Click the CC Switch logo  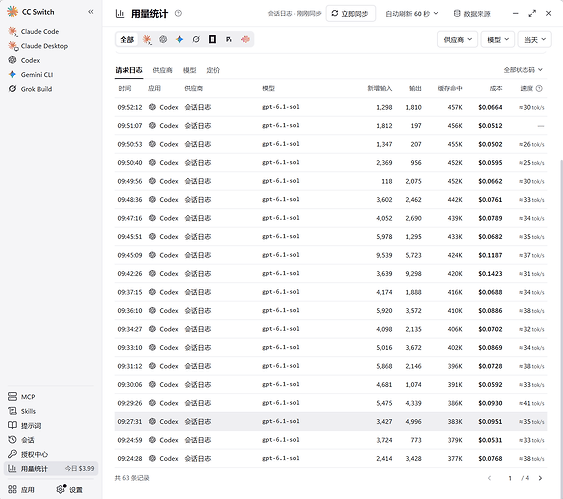tap(12, 11)
